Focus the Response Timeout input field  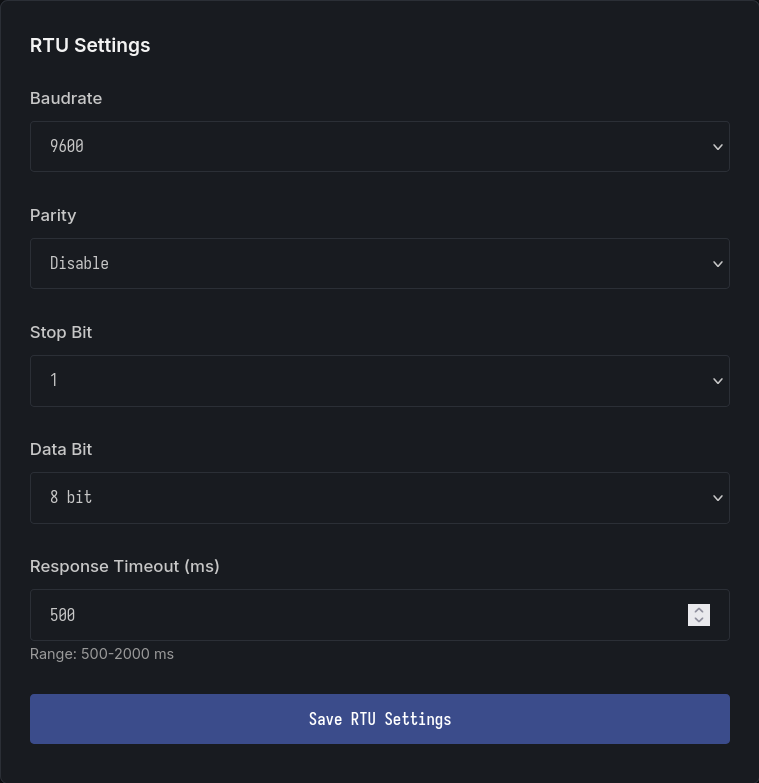tap(360, 615)
